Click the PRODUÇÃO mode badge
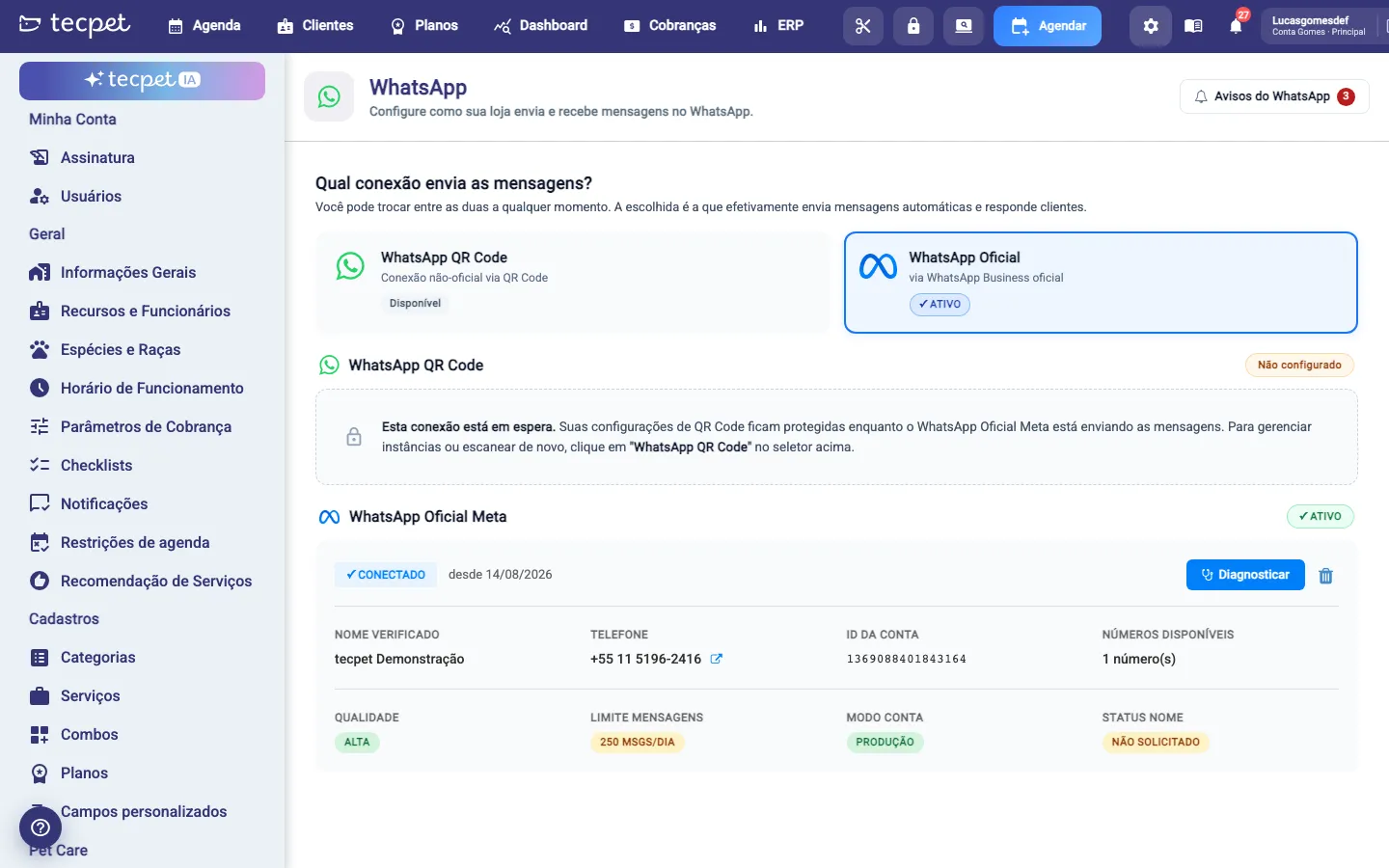 (885, 743)
